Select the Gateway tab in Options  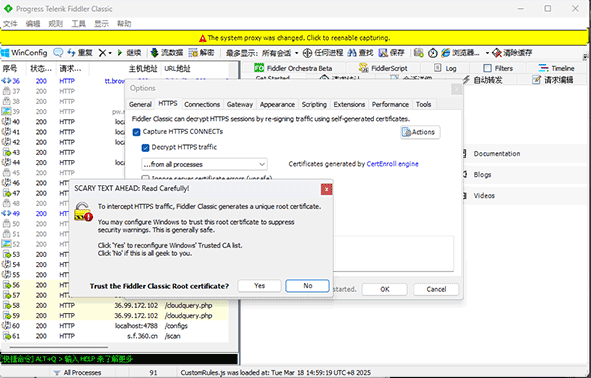pyautogui.click(x=240, y=104)
